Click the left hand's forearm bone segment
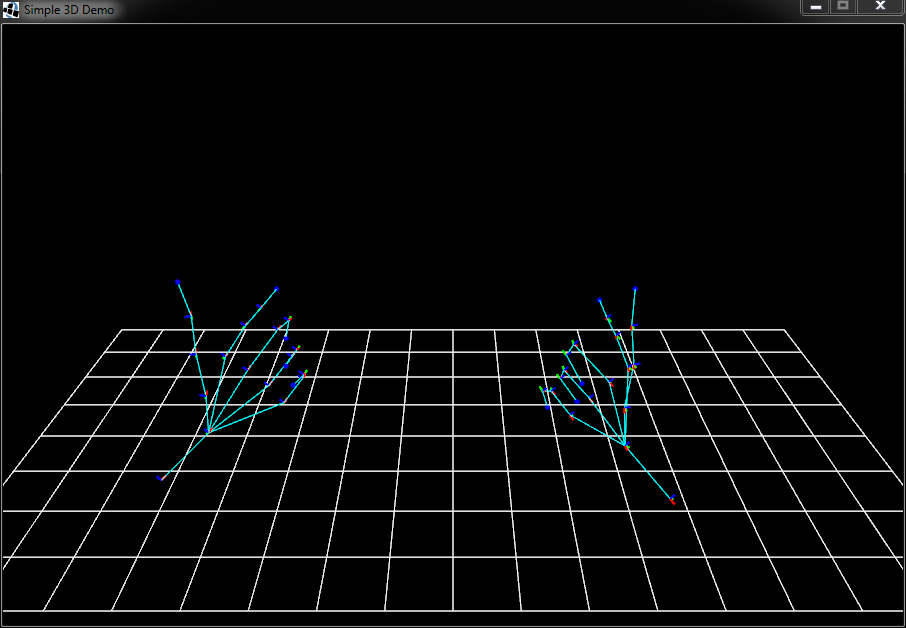906x628 pixels. coord(184,455)
